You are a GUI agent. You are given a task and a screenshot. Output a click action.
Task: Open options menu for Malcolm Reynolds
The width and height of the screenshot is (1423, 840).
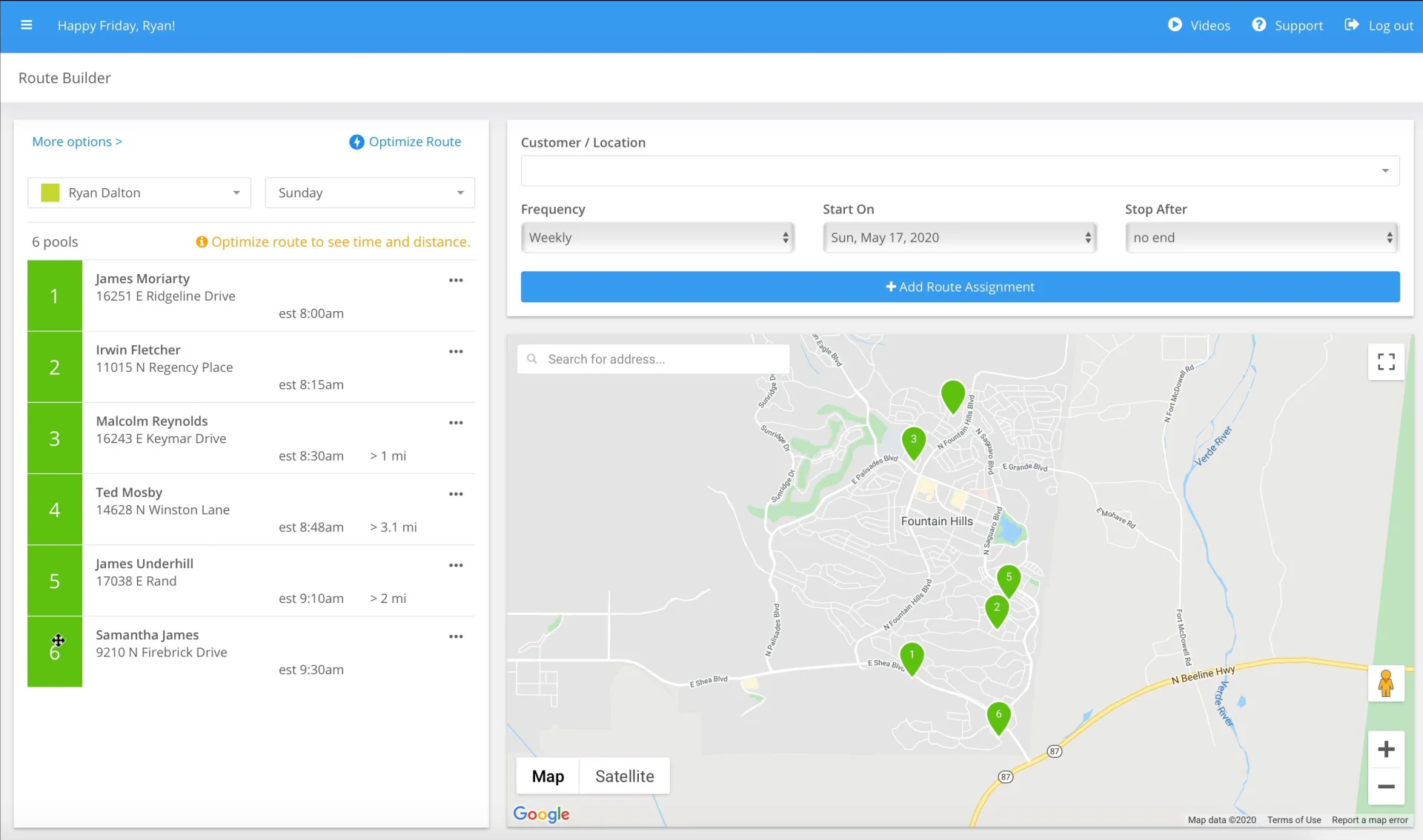[456, 422]
